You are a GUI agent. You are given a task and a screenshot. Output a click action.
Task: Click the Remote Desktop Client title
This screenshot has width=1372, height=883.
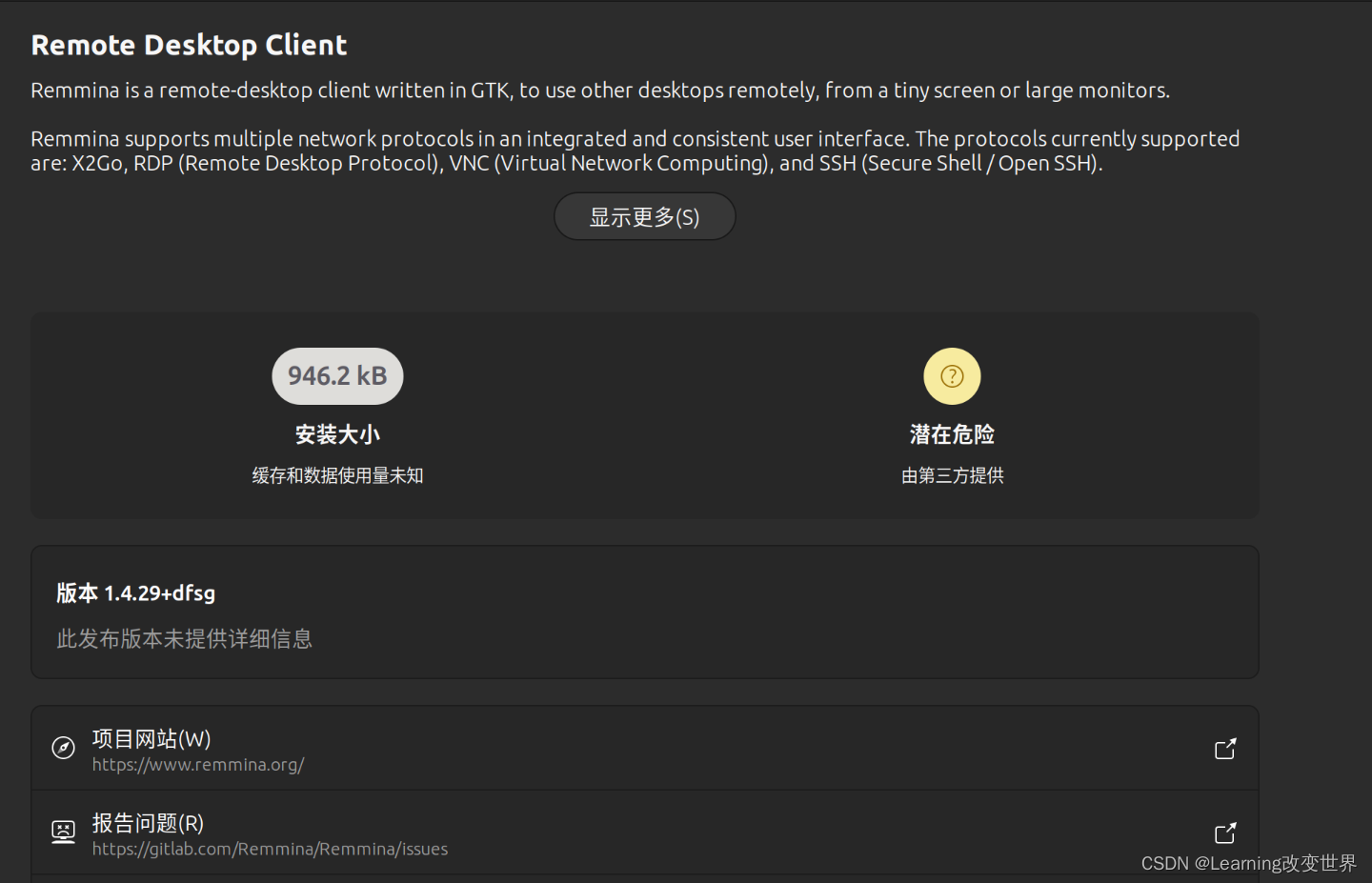[x=189, y=45]
